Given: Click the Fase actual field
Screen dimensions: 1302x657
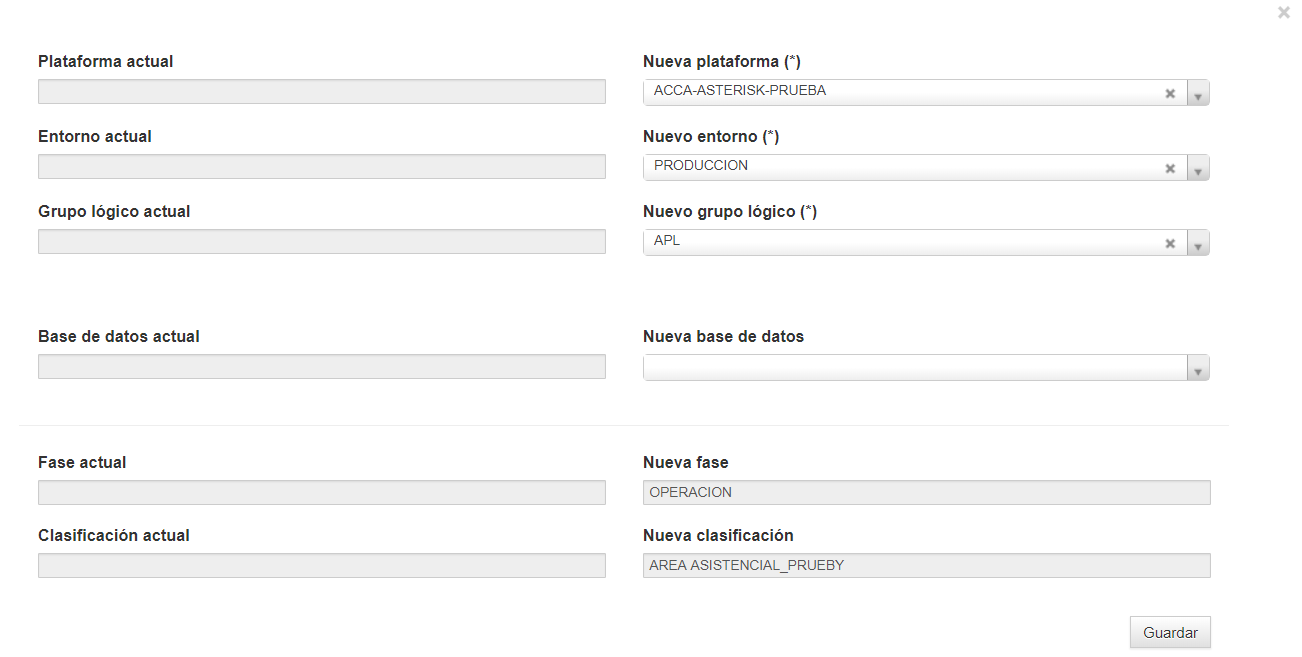Looking at the screenshot, I should (322, 492).
